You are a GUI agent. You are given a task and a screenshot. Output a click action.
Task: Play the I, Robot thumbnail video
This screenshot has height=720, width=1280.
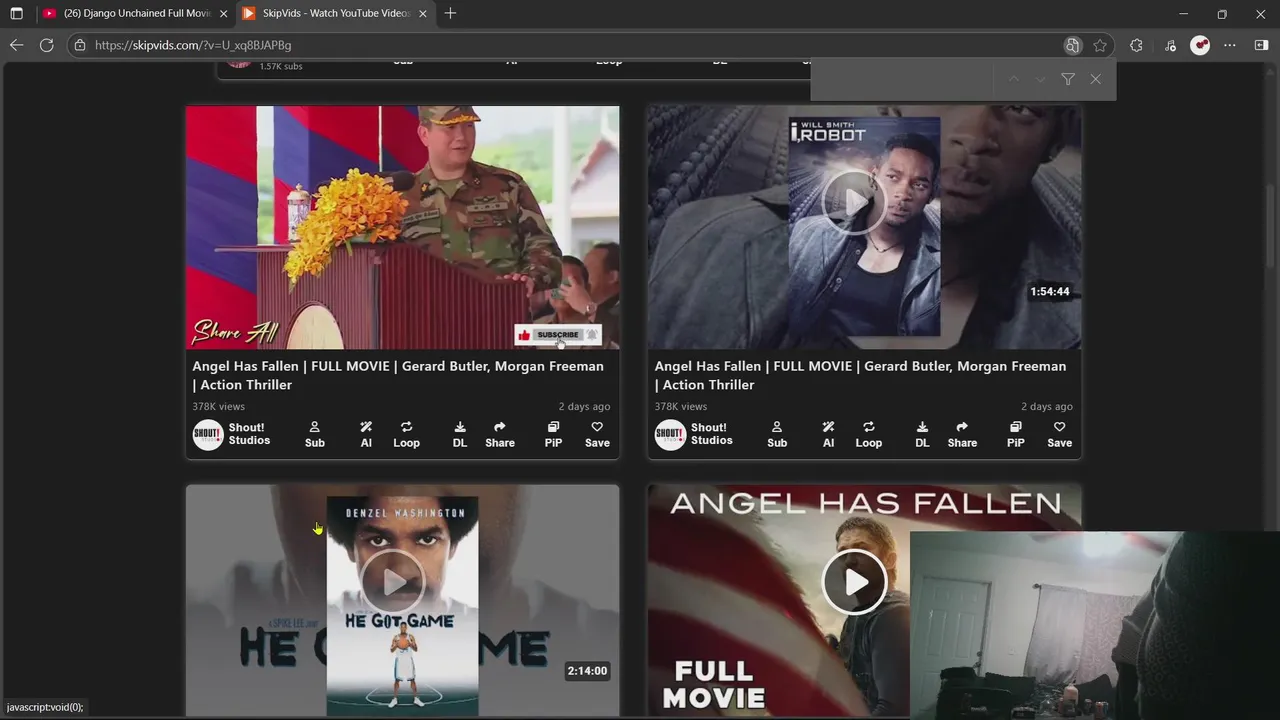[853, 202]
